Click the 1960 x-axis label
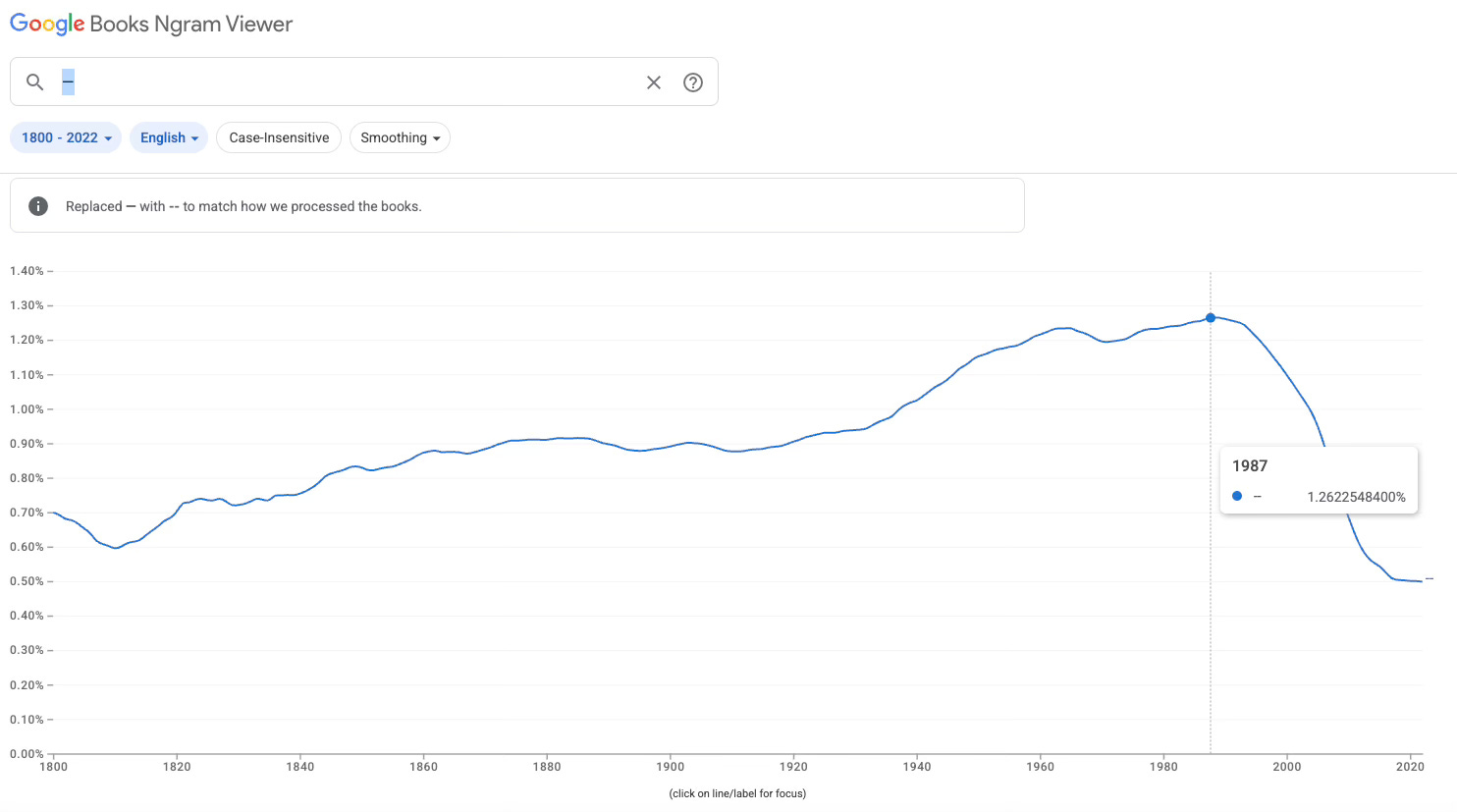The image size is (1457, 812). coord(1041,767)
